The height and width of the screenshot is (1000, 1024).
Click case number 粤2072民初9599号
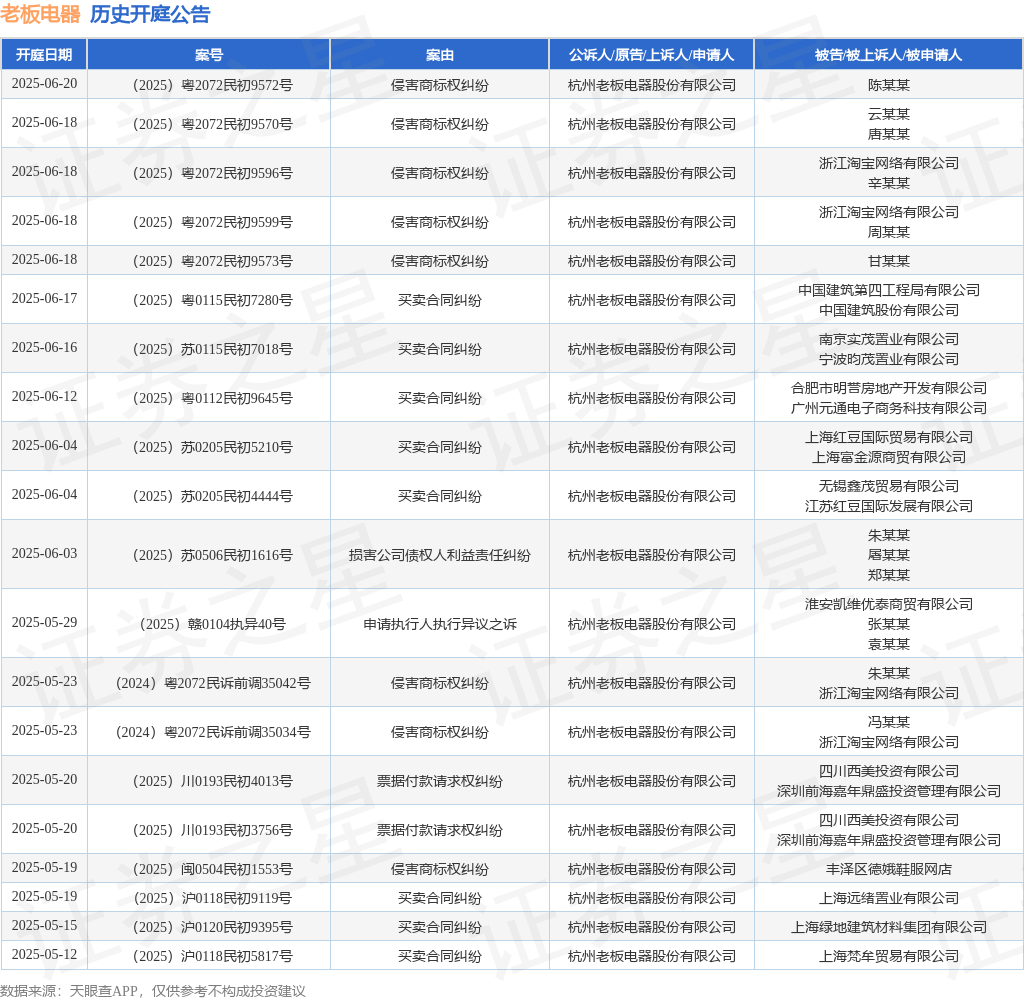[x=212, y=222]
